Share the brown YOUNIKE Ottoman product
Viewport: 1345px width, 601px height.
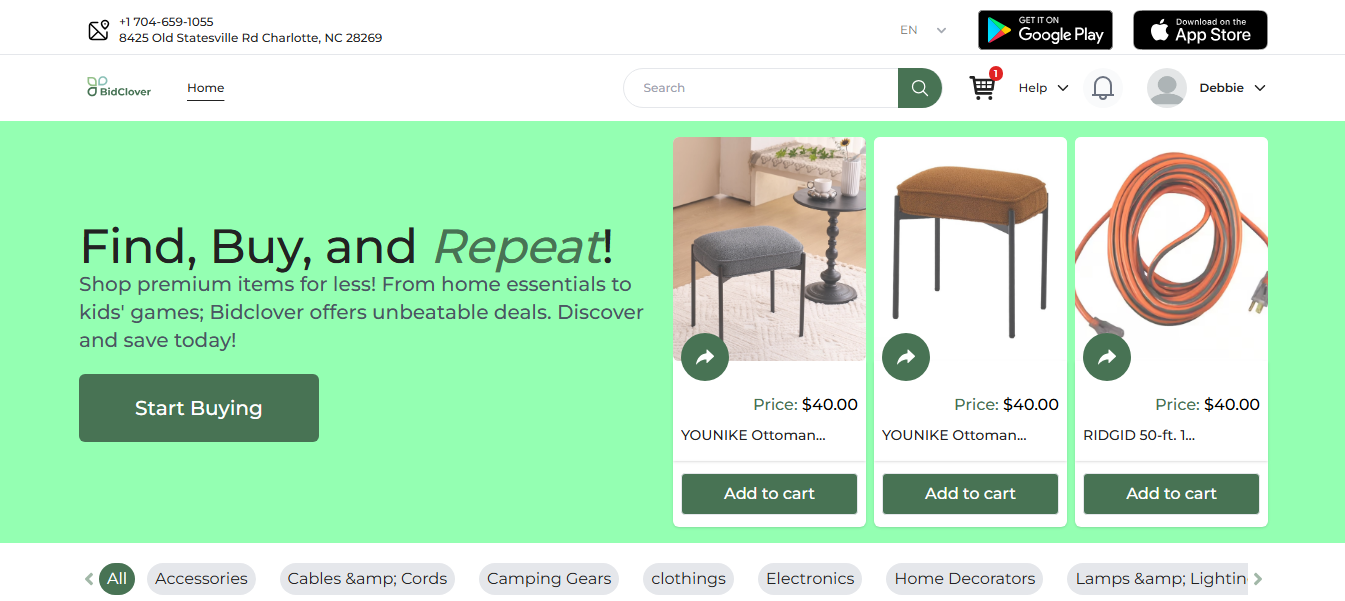point(906,357)
